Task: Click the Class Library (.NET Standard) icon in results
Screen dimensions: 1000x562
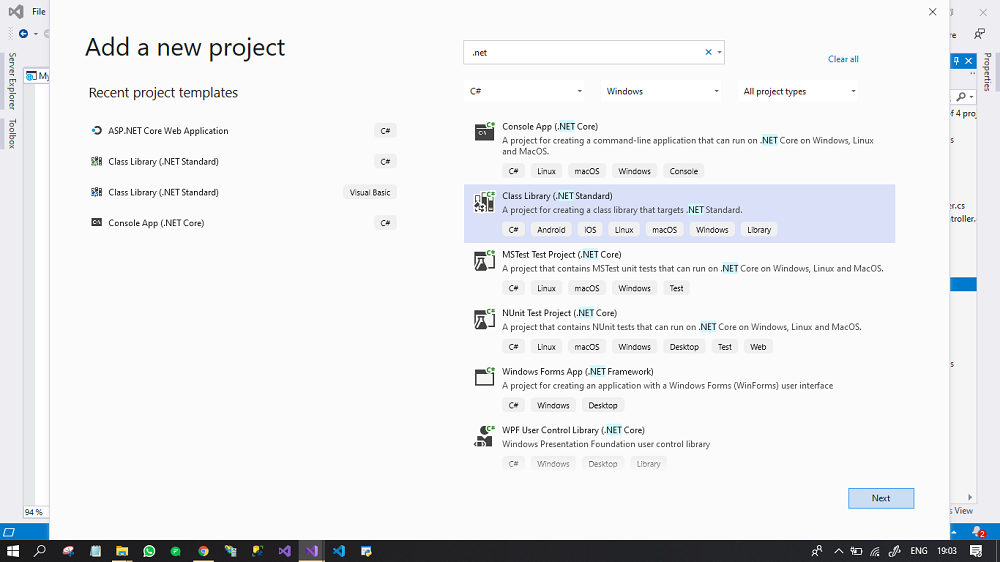Action: click(x=484, y=202)
